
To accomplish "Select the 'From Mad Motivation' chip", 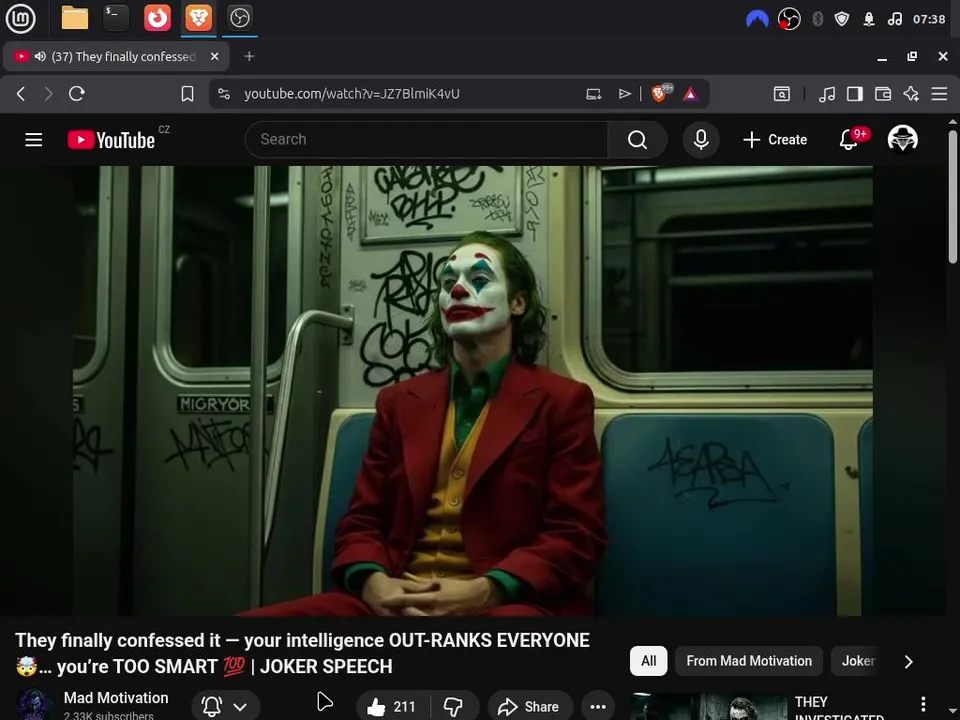I will click(x=749, y=661).
